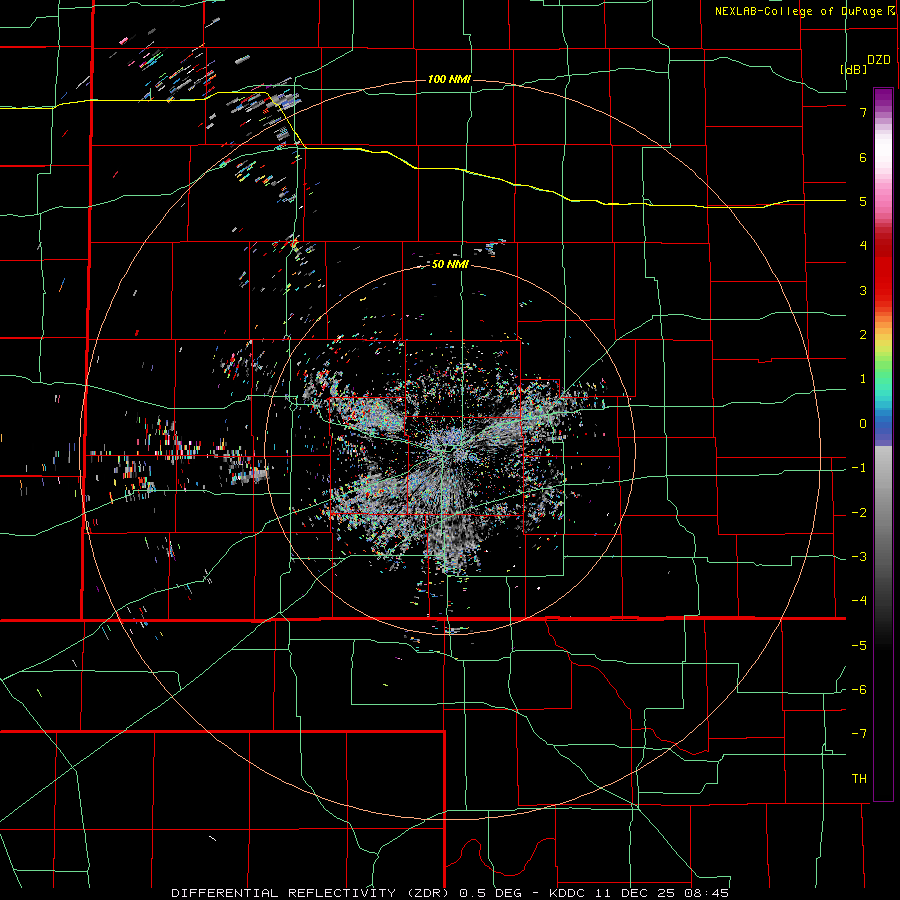Viewport: 900px width, 900px height.
Task: Click the 4 value on the scale
Action: [863, 246]
